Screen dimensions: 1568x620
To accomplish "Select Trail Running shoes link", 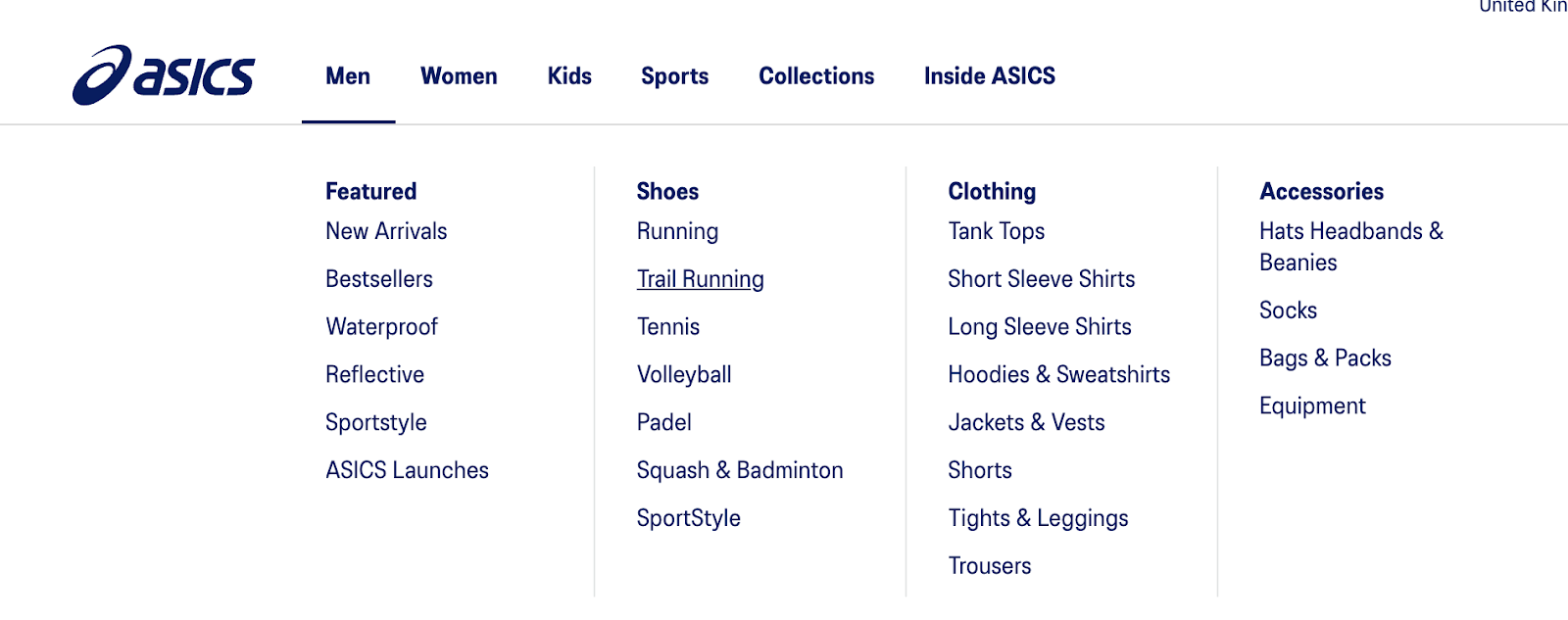I will (x=700, y=279).
